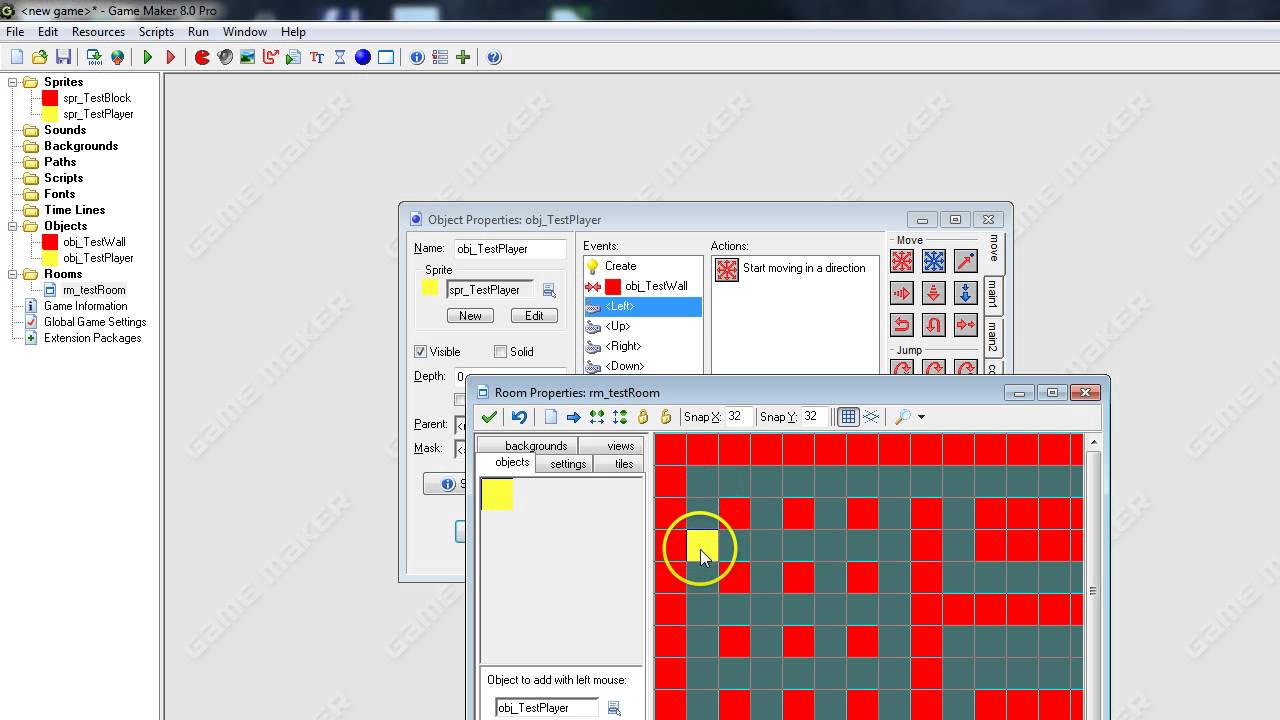
Task: Open Game Information from toolbar
Action: (x=417, y=57)
